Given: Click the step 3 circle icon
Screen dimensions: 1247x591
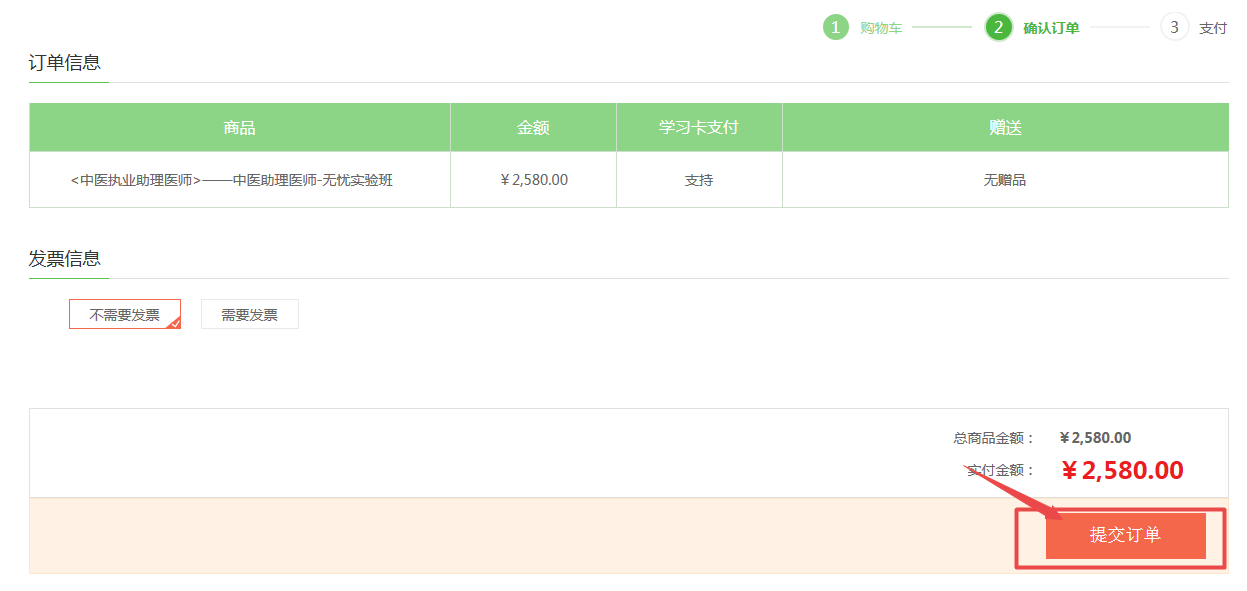Looking at the screenshot, I should [x=1174, y=27].
